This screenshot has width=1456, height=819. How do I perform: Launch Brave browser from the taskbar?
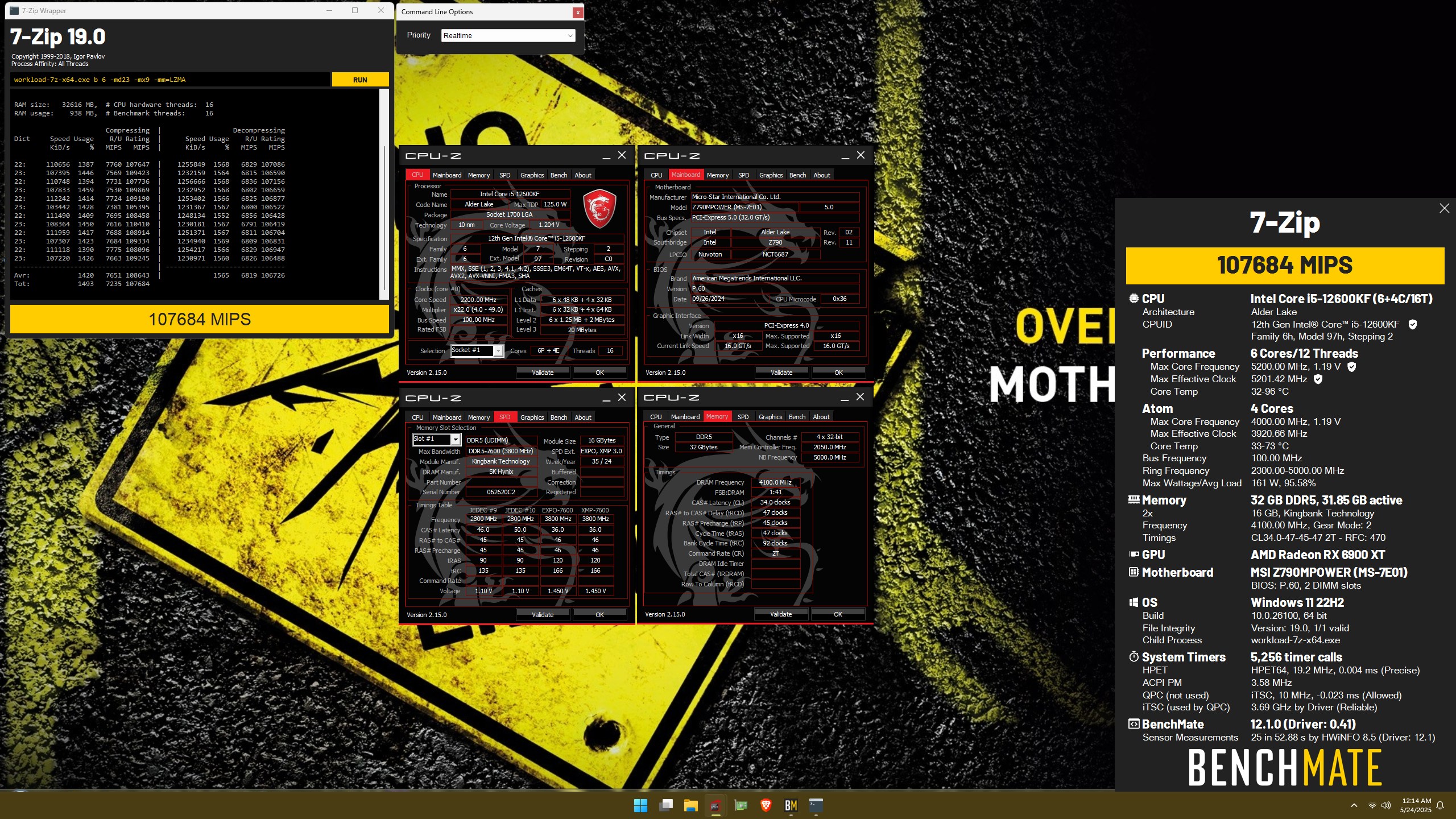click(766, 805)
